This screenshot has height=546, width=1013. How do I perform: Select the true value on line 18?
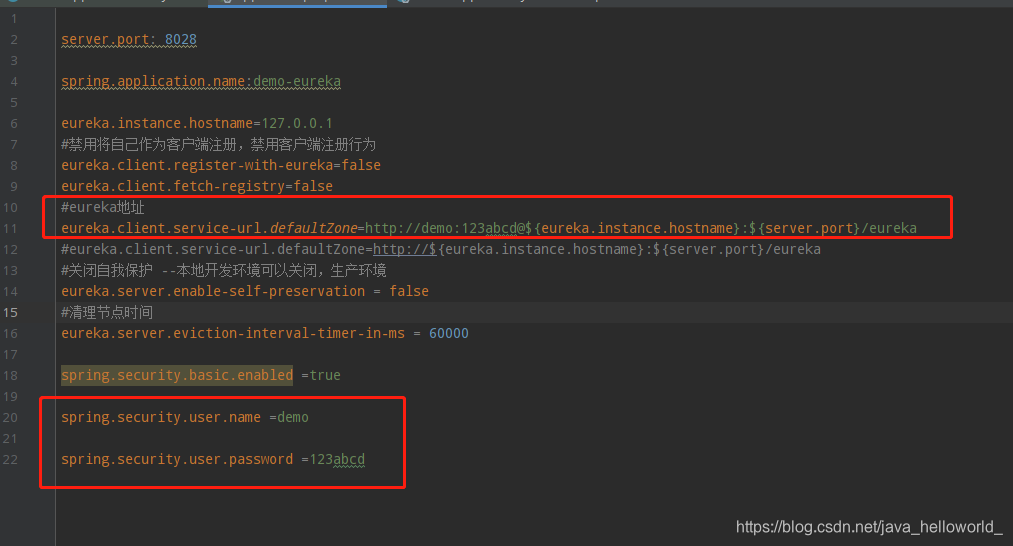pos(325,375)
